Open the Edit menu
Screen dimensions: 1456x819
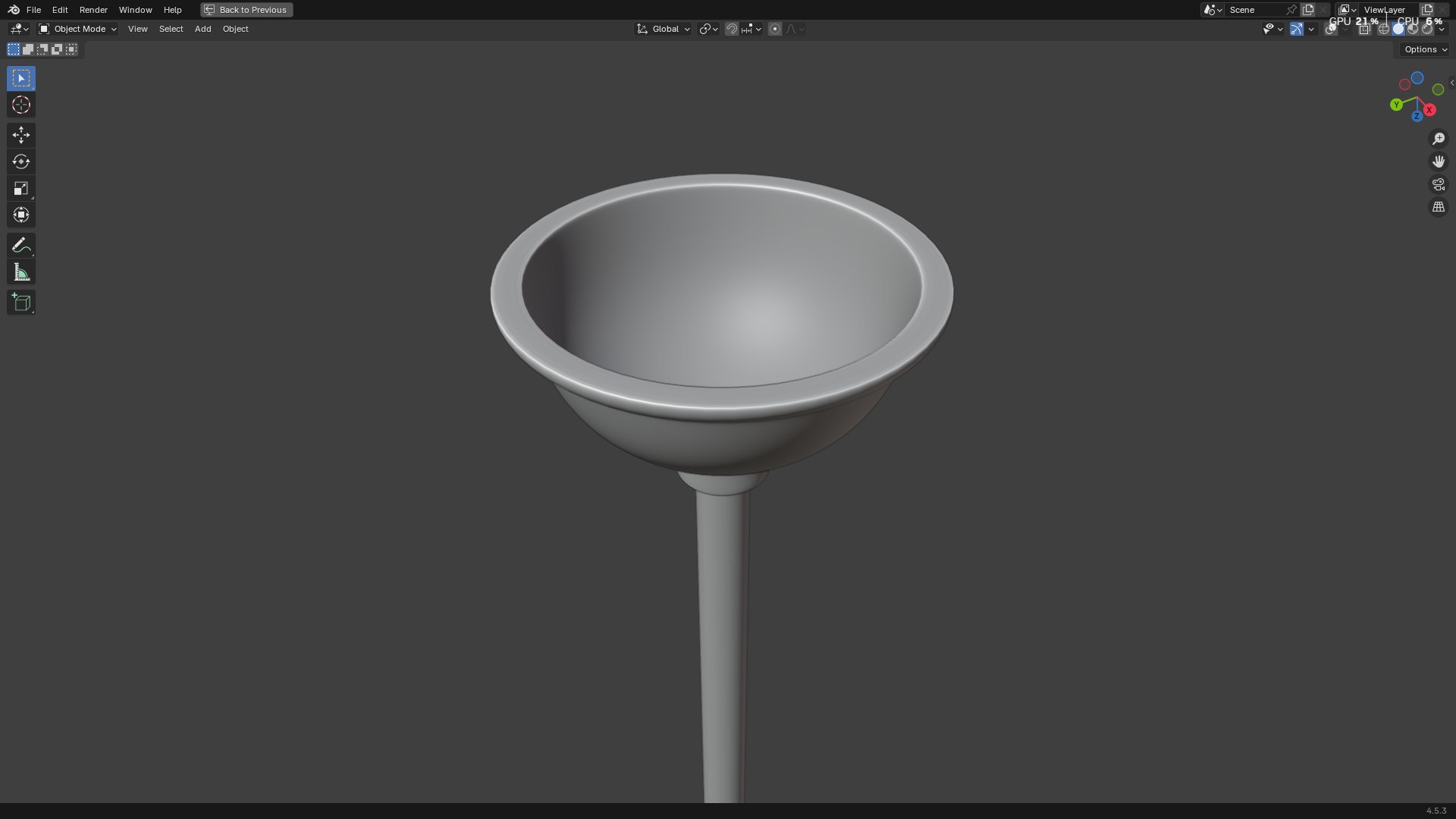coord(60,10)
